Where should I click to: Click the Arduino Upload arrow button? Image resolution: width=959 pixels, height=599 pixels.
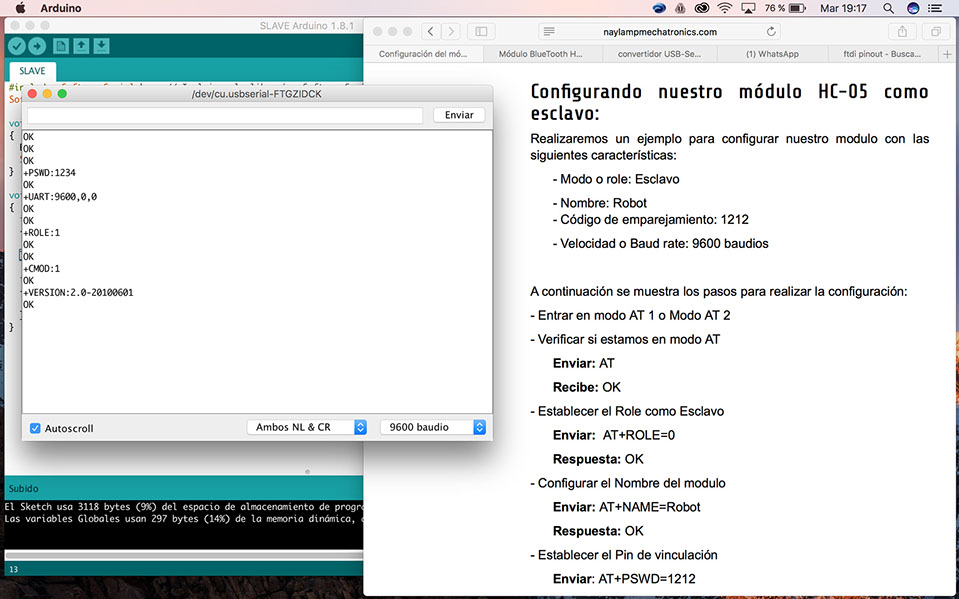(x=37, y=46)
